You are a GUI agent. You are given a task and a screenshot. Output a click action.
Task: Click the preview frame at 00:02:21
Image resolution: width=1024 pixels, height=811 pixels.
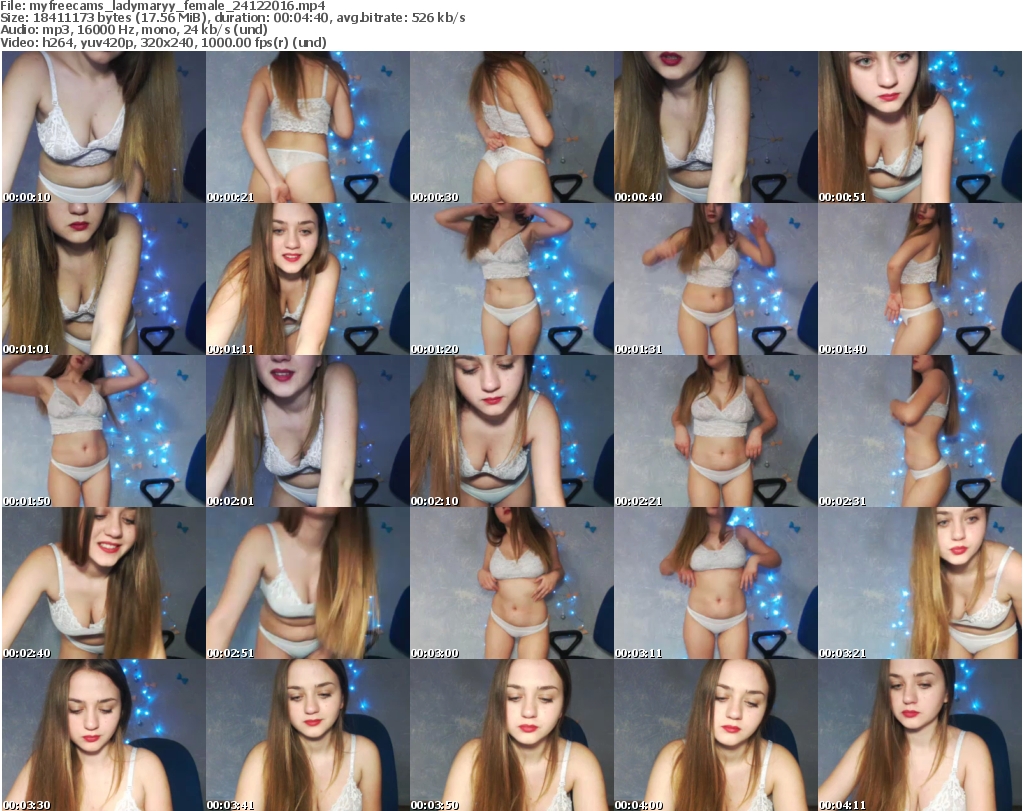pyautogui.click(x=715, y=432)
